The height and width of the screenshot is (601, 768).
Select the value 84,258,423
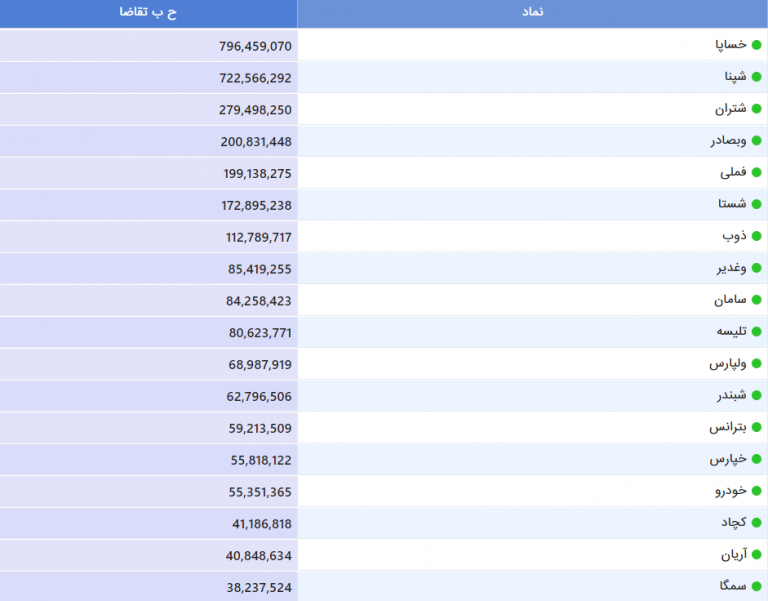click(259, 301)
